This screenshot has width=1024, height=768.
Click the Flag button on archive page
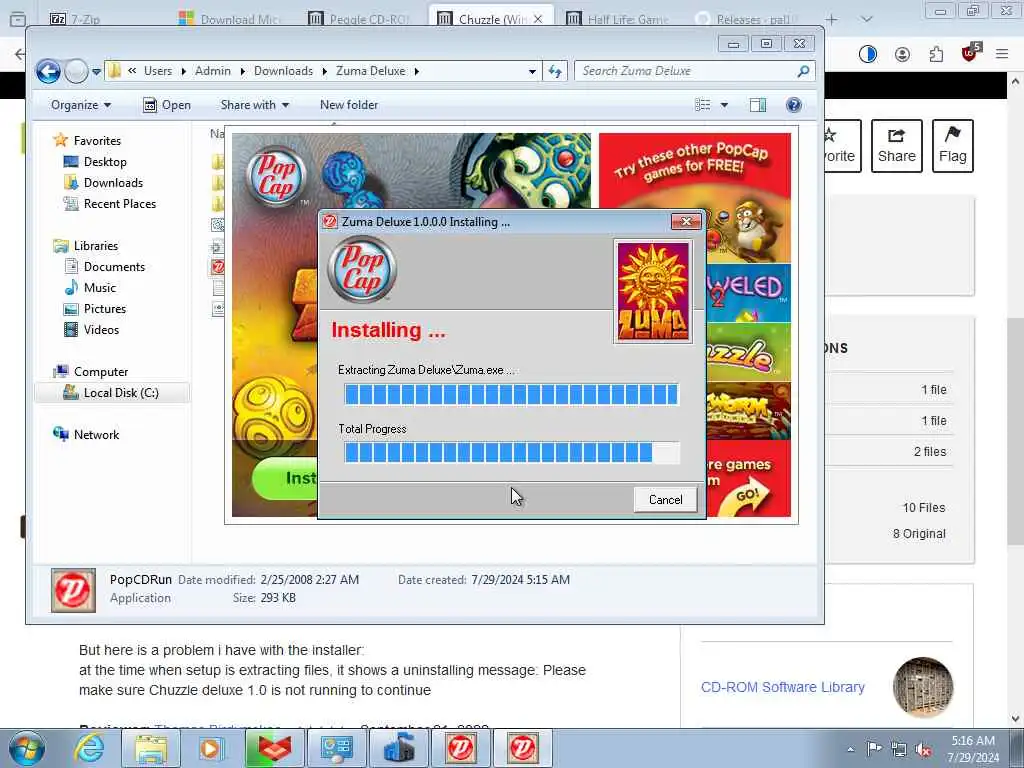tap(952, 146)
